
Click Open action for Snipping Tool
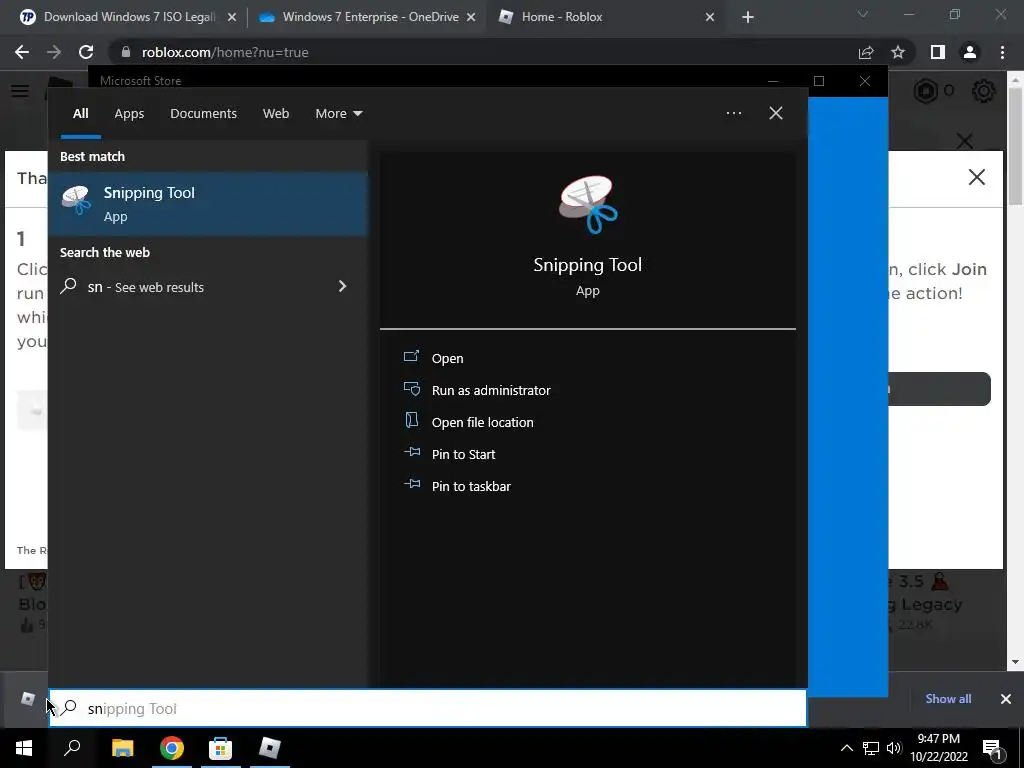point(447,358)
